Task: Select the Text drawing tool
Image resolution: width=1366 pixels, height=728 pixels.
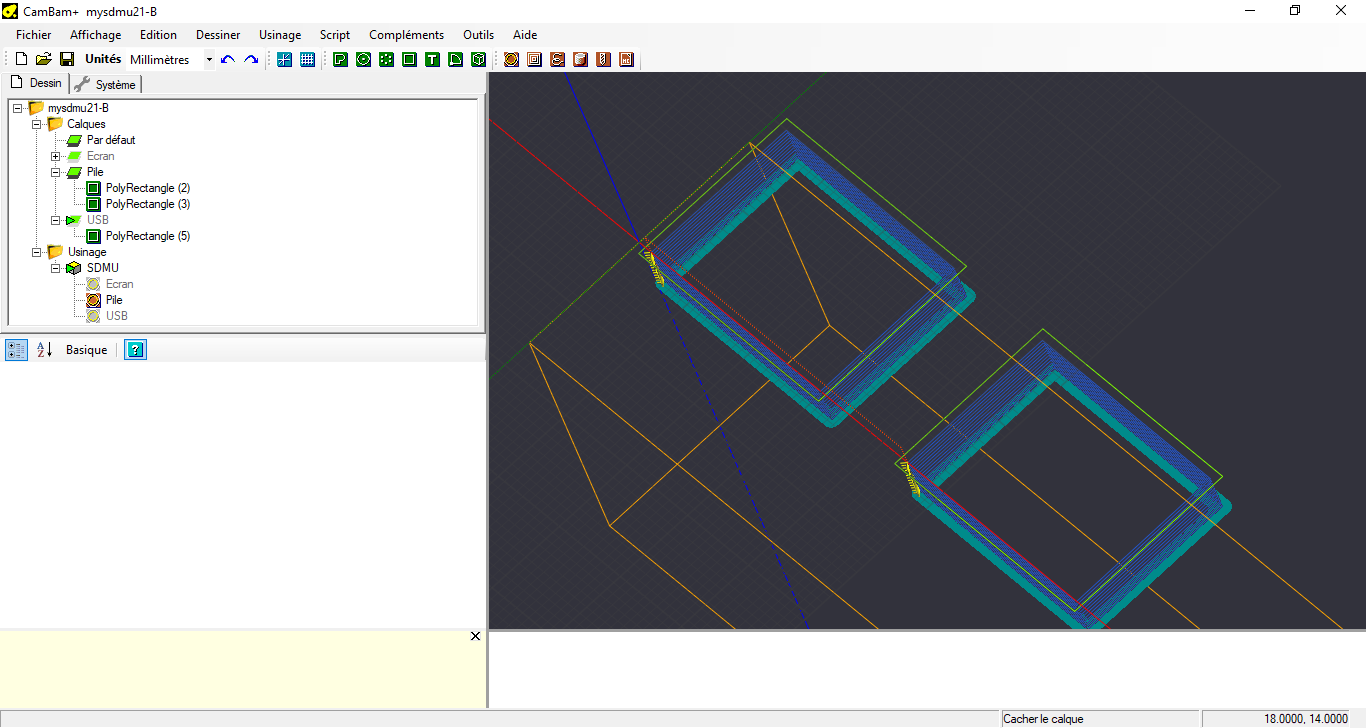Action: [x=432, y=60]
